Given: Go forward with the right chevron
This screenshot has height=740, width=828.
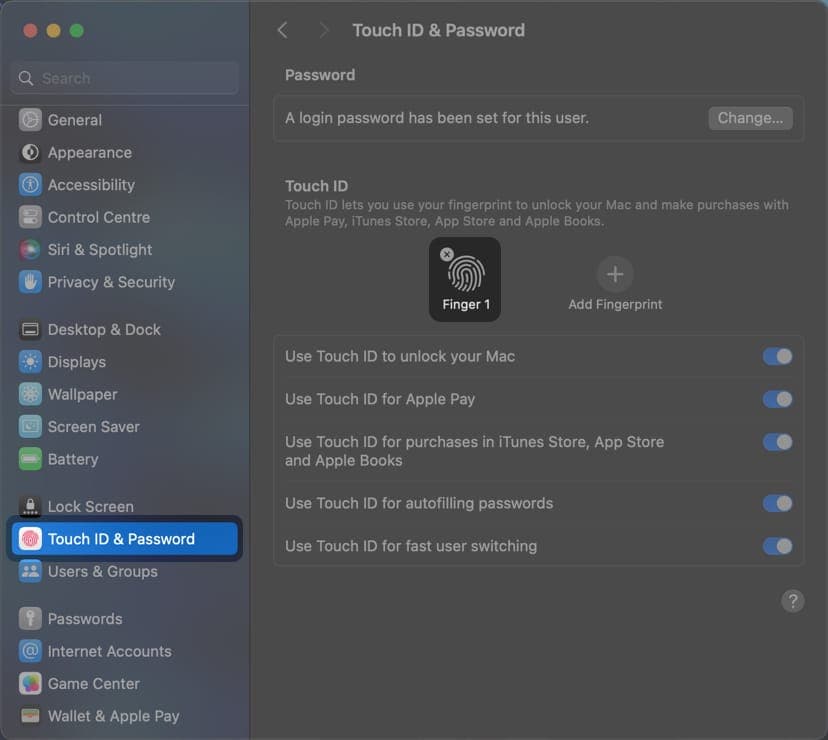Looking at the screenshot, I should [324, 30].
